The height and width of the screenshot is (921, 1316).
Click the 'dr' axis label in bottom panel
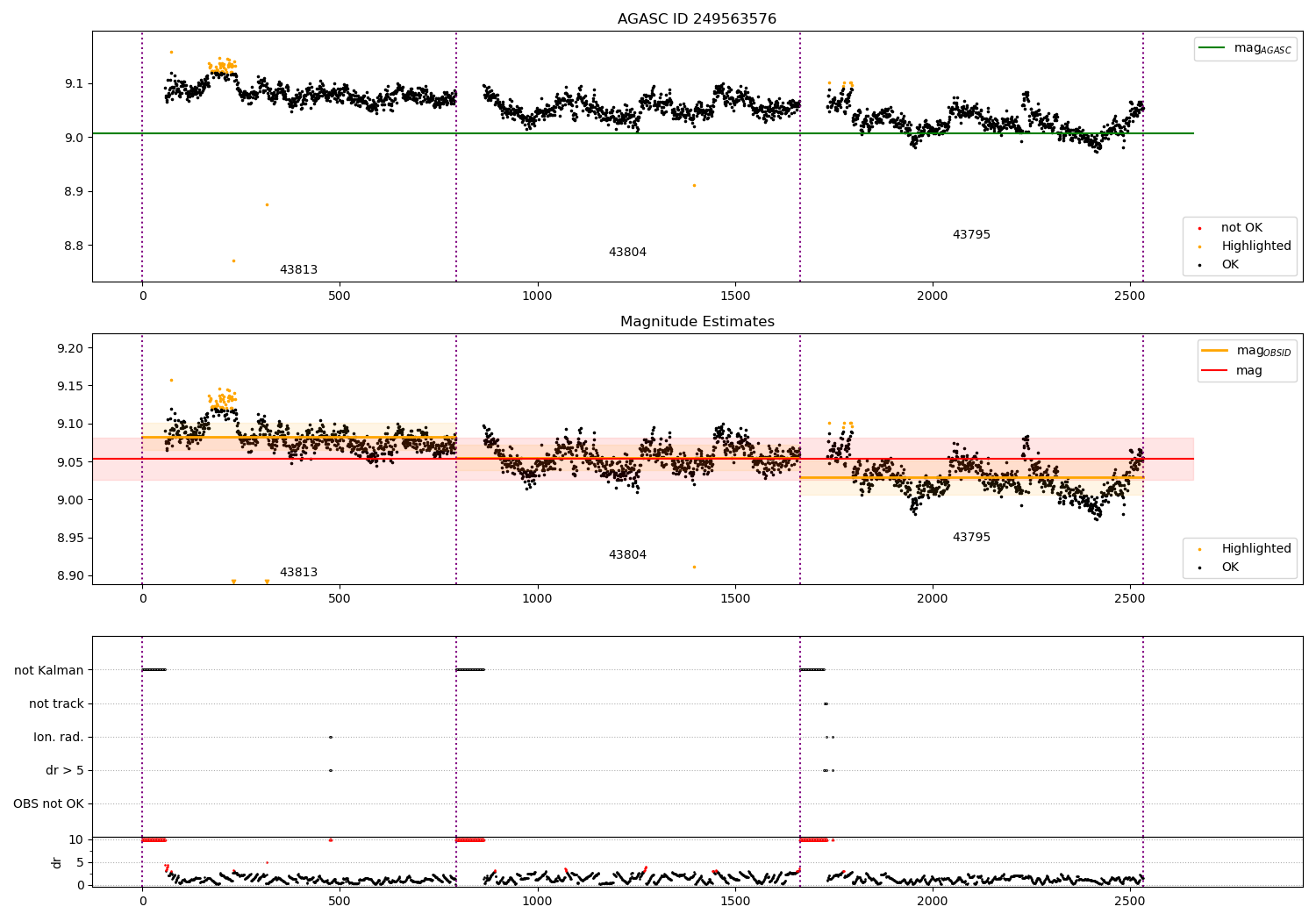click(57, 862)
